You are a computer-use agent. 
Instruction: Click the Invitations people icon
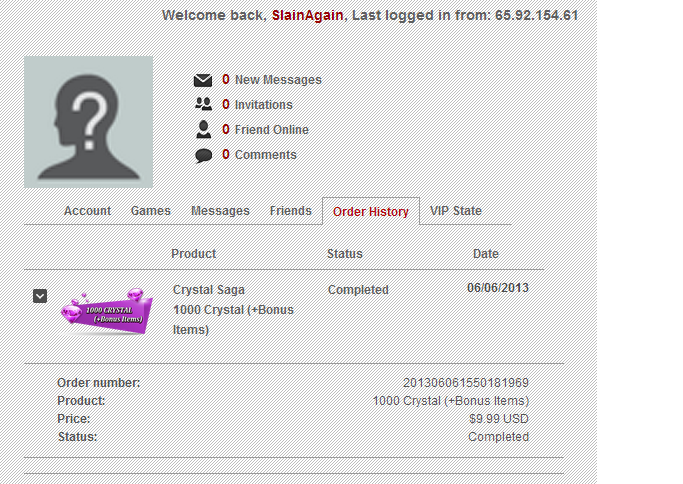point(203,104)
